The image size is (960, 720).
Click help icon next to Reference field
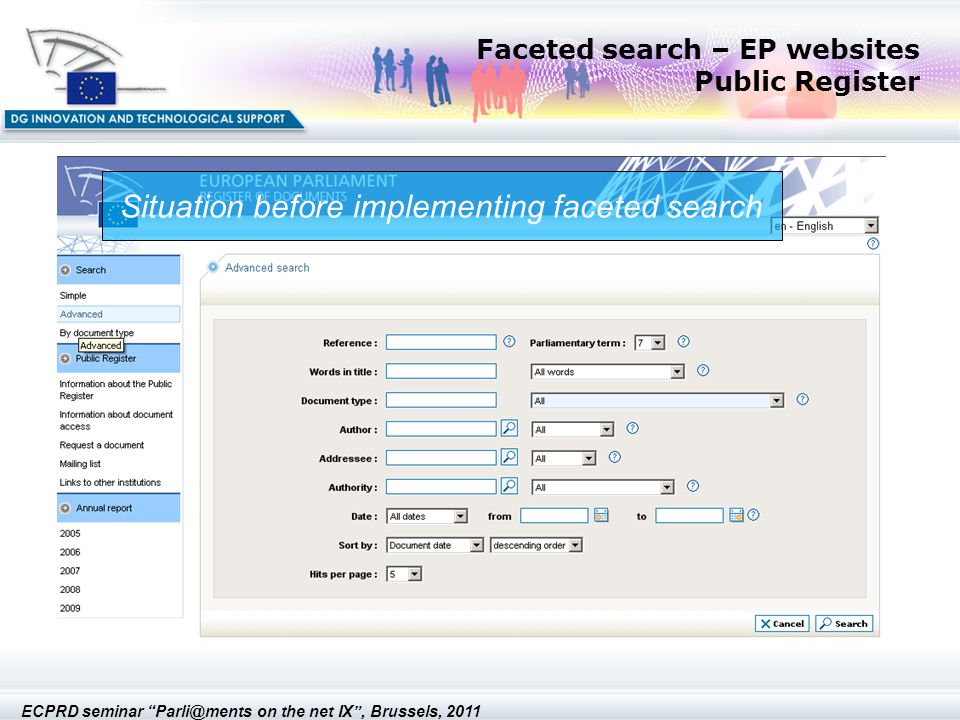tap(509, 342)
